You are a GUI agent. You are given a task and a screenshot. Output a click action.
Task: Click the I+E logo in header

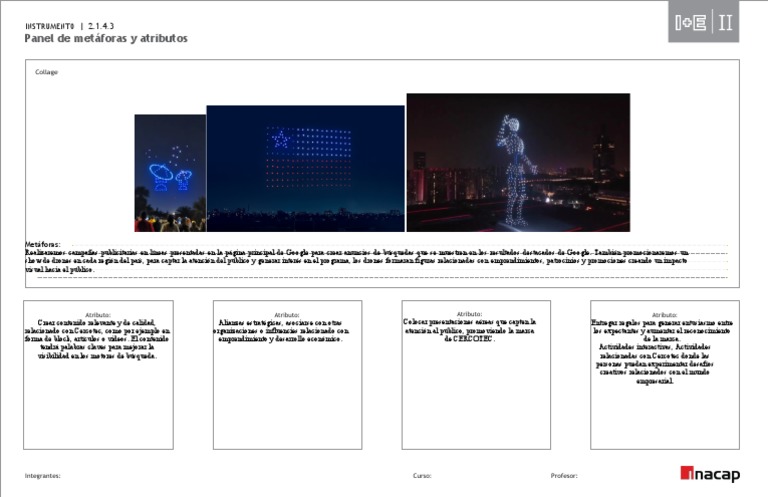coord(690,24)
